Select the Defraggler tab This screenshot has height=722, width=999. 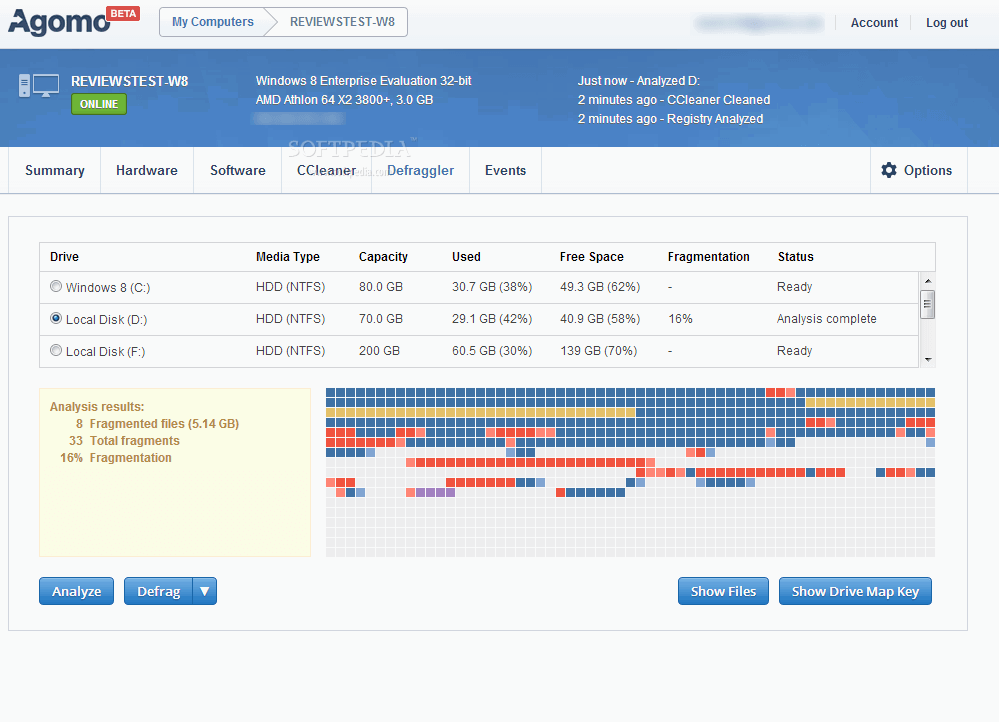(x=420, y=170)
